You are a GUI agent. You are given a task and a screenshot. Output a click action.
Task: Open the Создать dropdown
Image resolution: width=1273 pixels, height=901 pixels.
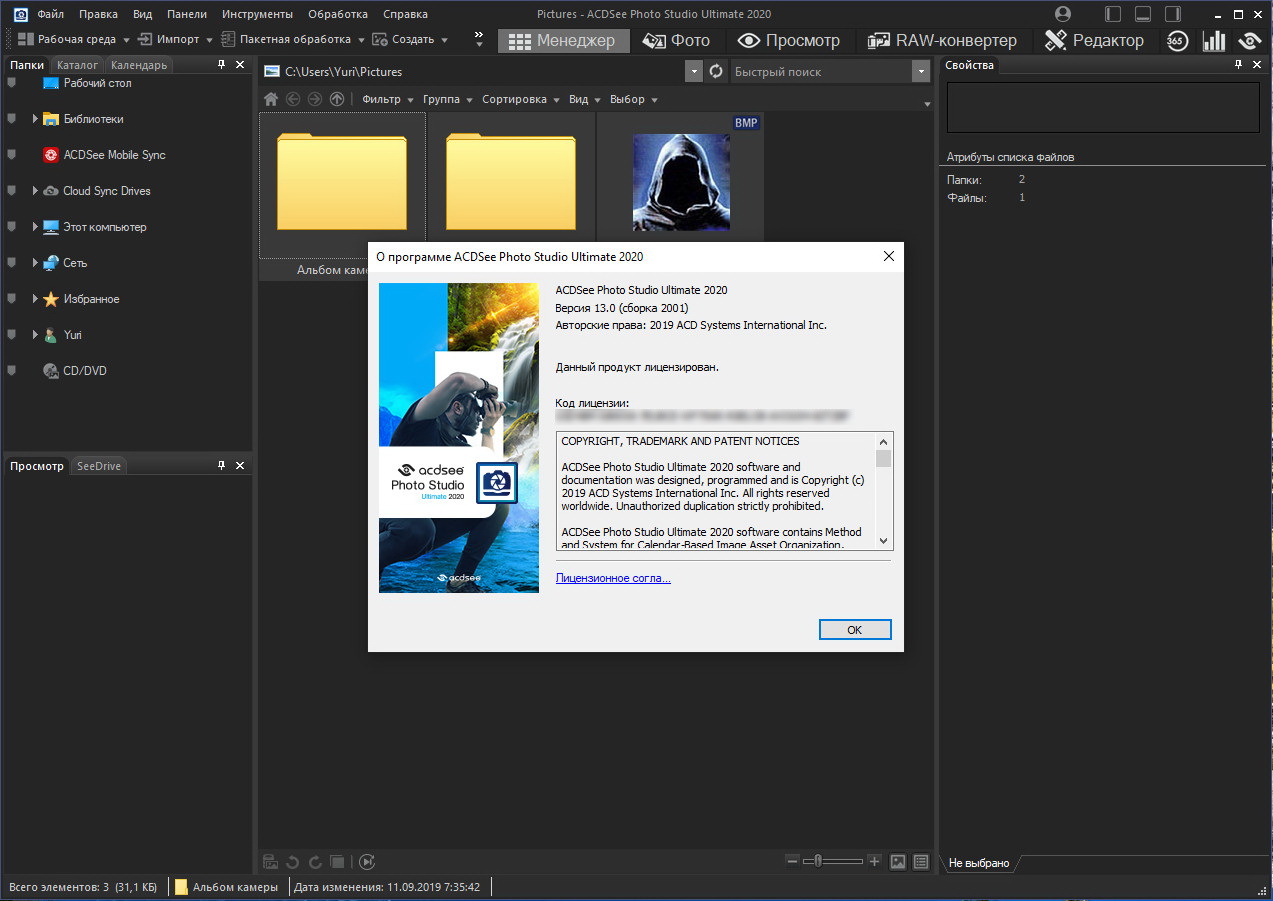point(410,39)
